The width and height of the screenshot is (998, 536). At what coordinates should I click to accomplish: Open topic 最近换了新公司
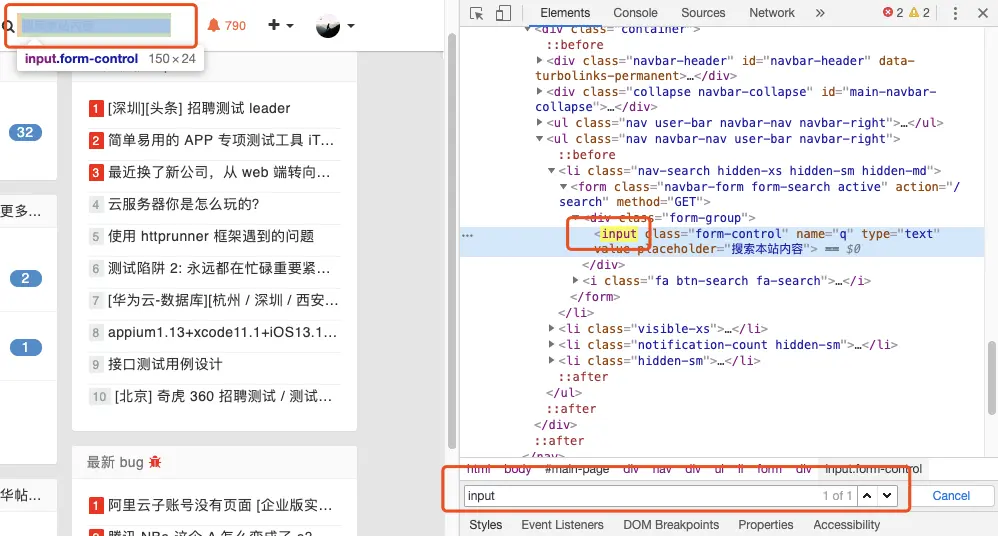[x=219, y=172]
